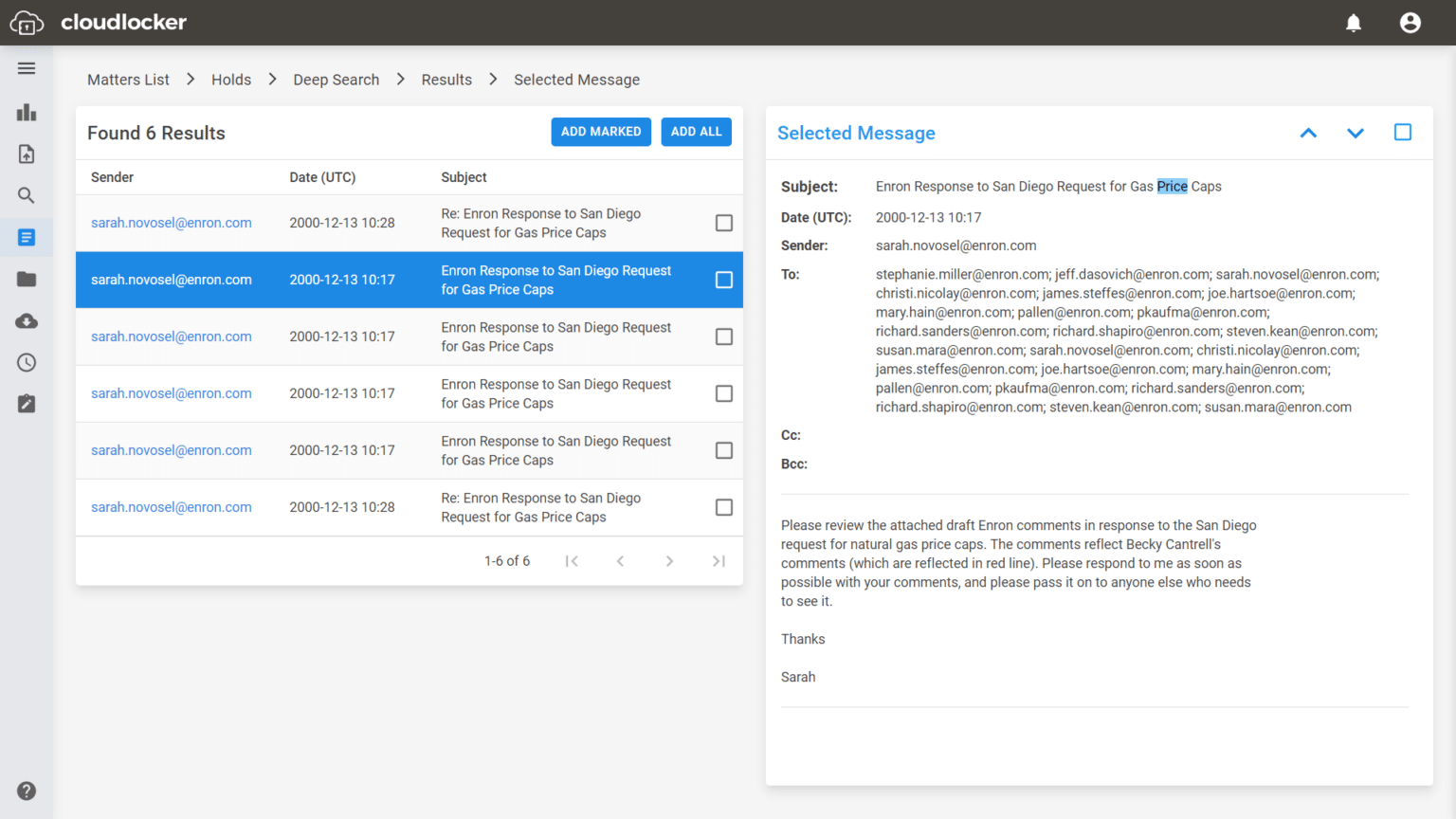Image resolution: width=1456 pixels, height=819 pixels.
Task: Check the first Re: result's checkbox
Action: pyautogui.click(x=723, y=223)
